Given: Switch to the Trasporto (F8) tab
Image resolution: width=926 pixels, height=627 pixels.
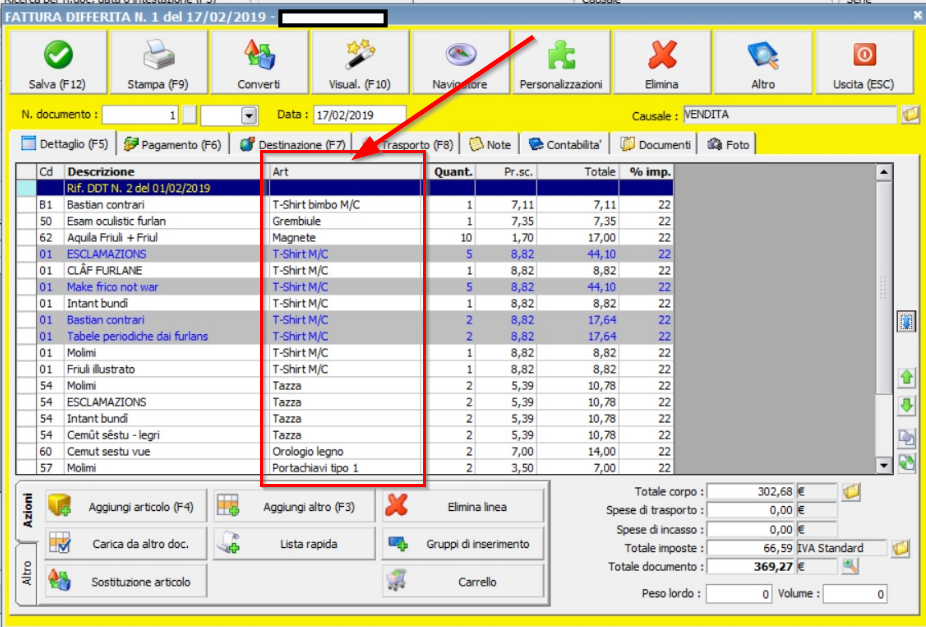Looking at the screenshot, I should pos(407,145).
